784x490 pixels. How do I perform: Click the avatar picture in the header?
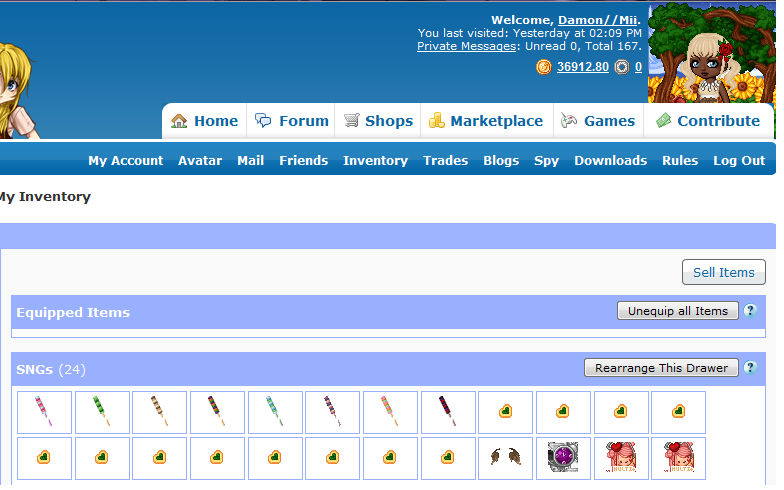click(x=710, y=55)
